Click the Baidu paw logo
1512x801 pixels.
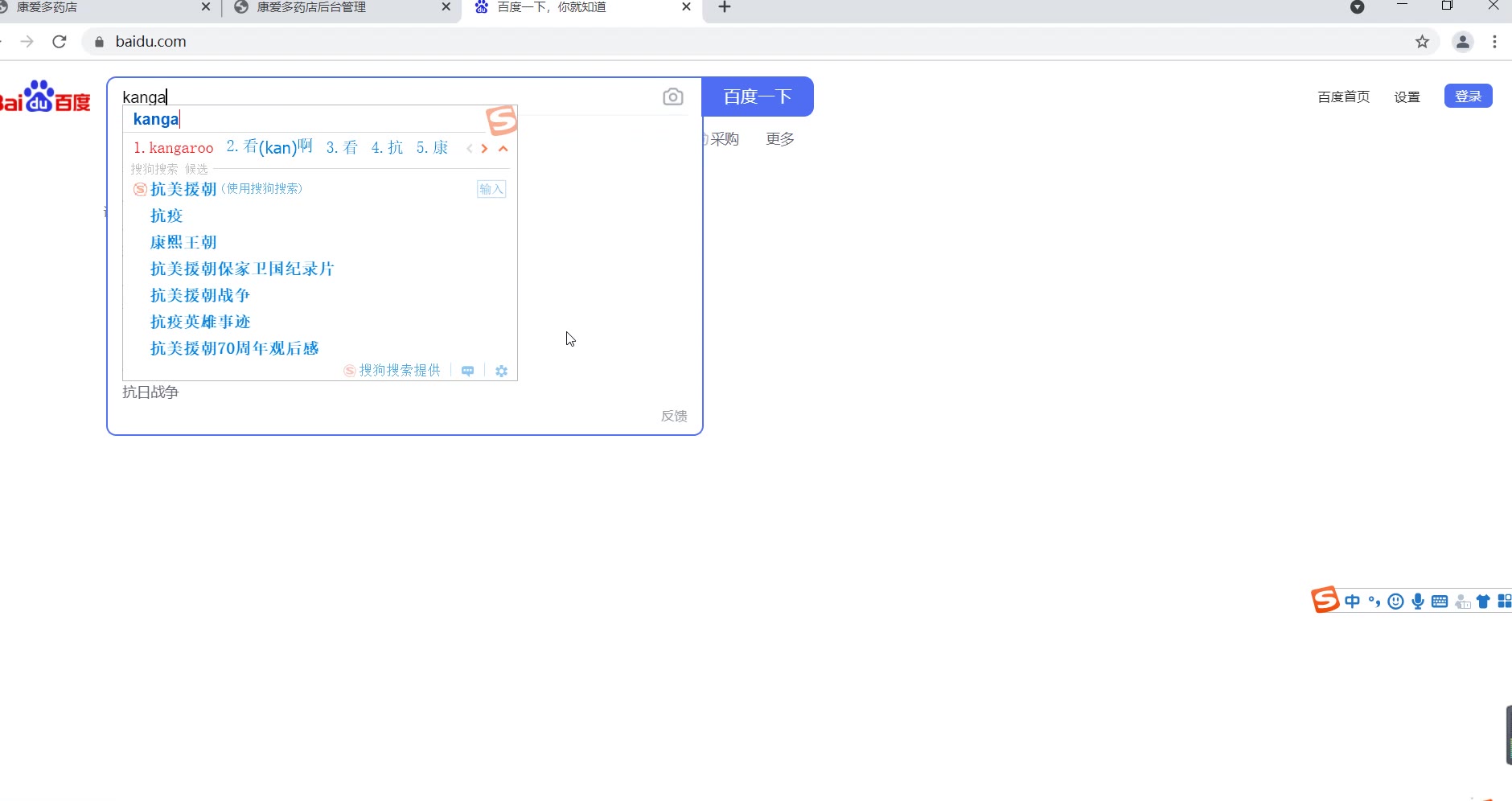[x=39, y=97]
